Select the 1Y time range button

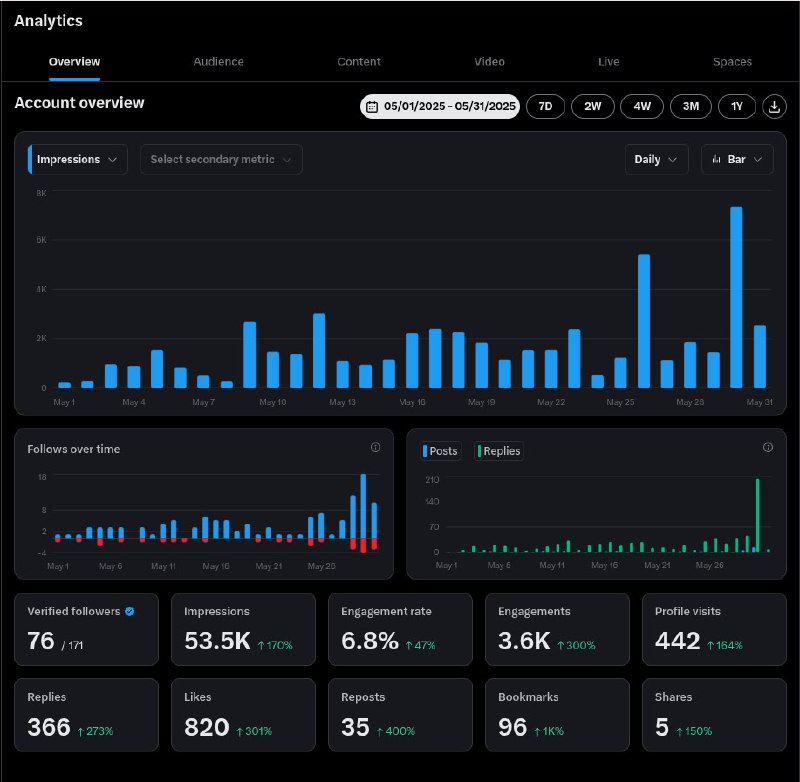(x=737, y=107)
